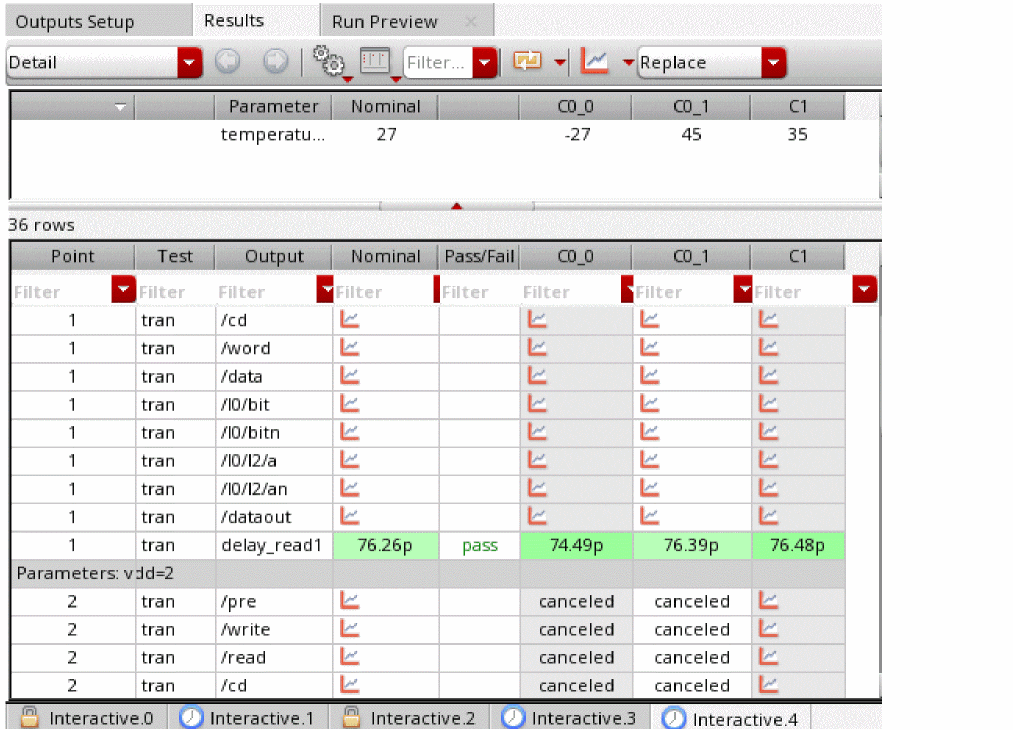Plot the C0_1 waveform for /I0/bit
The height and width of the screenshot is (730, 1013).
tap(650, 404)
